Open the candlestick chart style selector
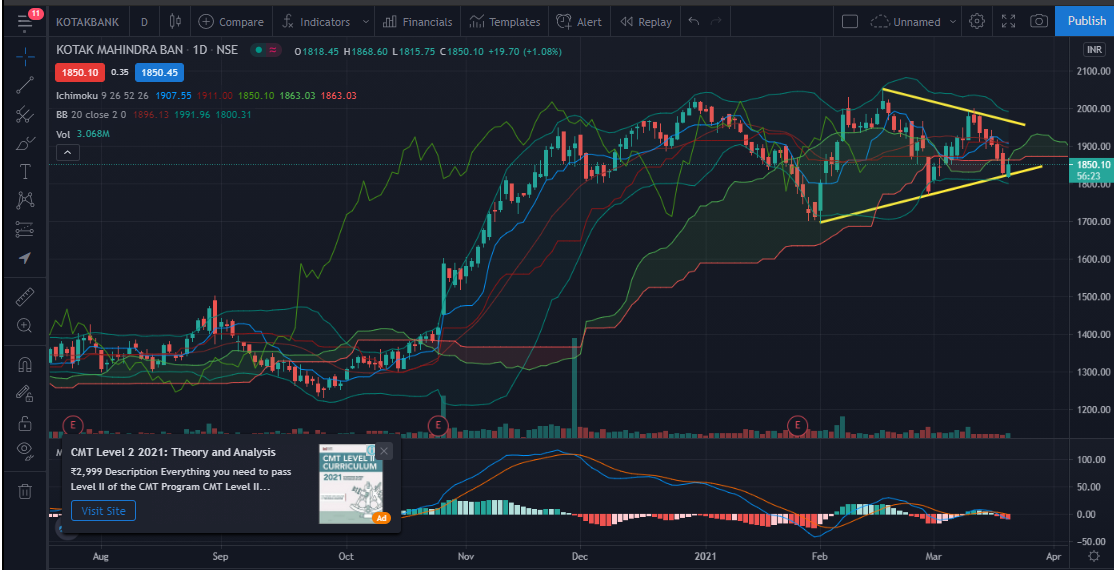The height and width of the screenshot is (570, 1114). [175, 21]
